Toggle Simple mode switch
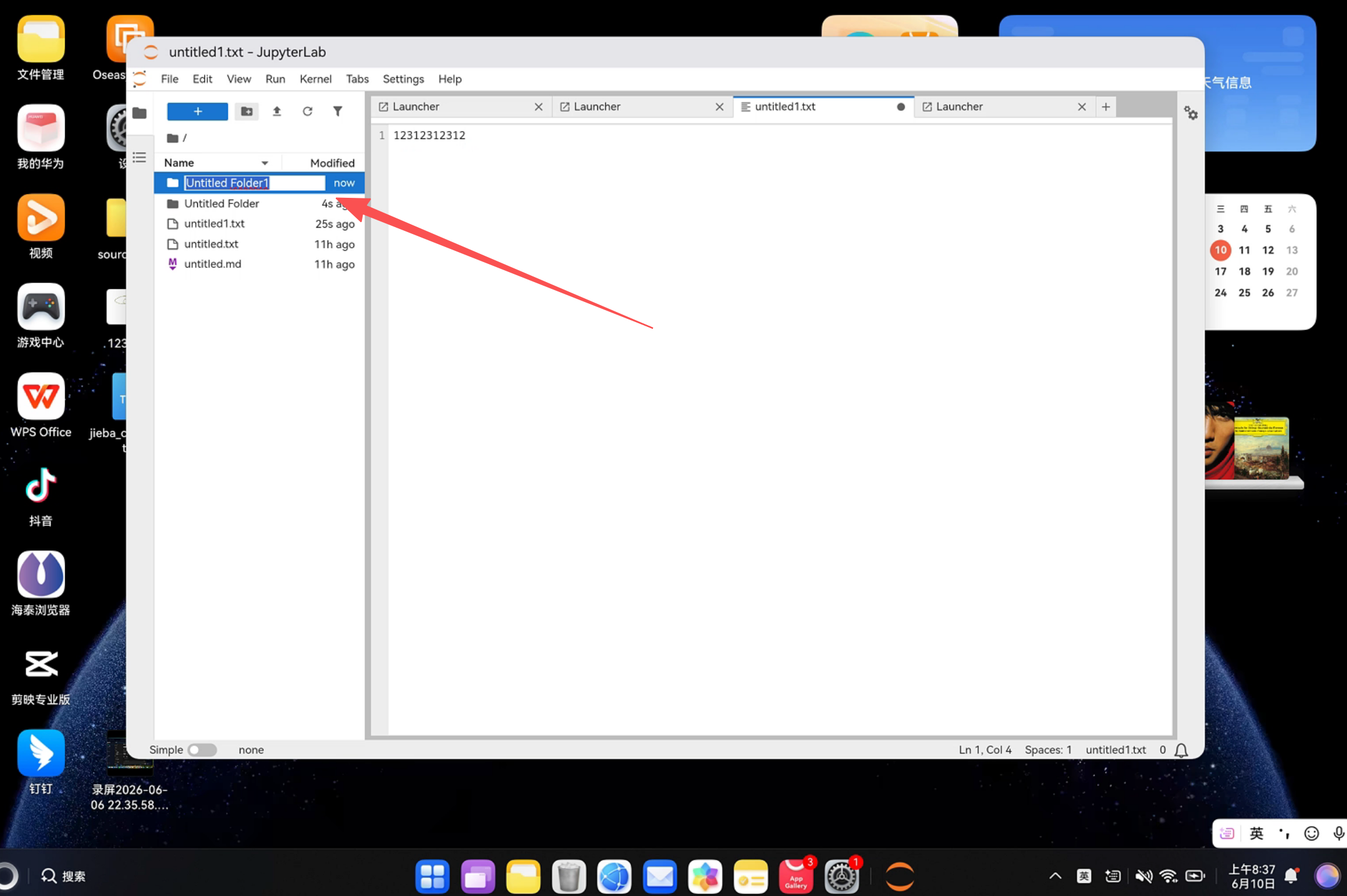Viewport: 1347px width, 896px height. pos(202,750)
